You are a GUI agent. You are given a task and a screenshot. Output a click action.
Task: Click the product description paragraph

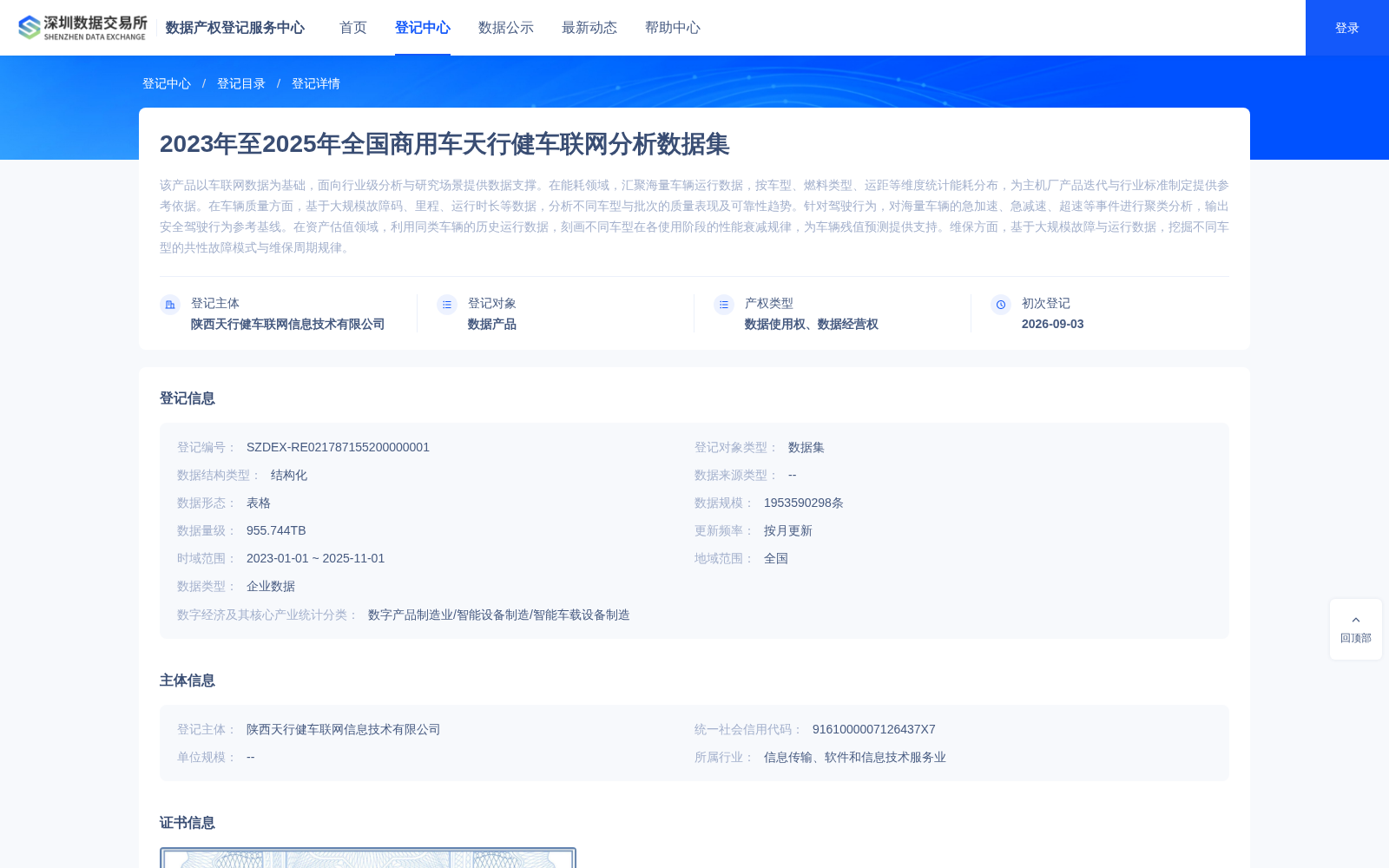pyautogui.click(x=694, y=216)
